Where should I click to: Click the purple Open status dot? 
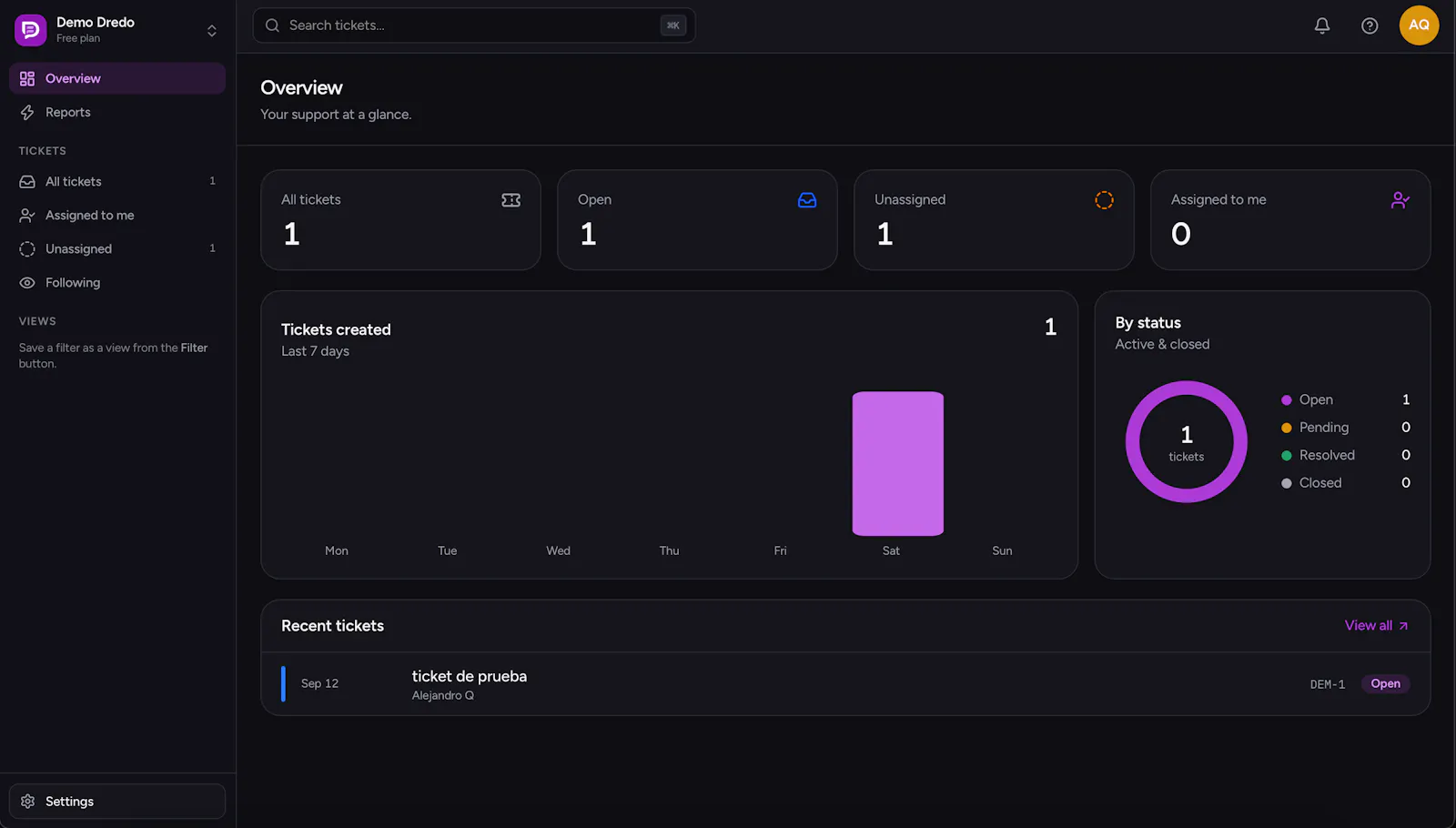tap(1287, 400)
